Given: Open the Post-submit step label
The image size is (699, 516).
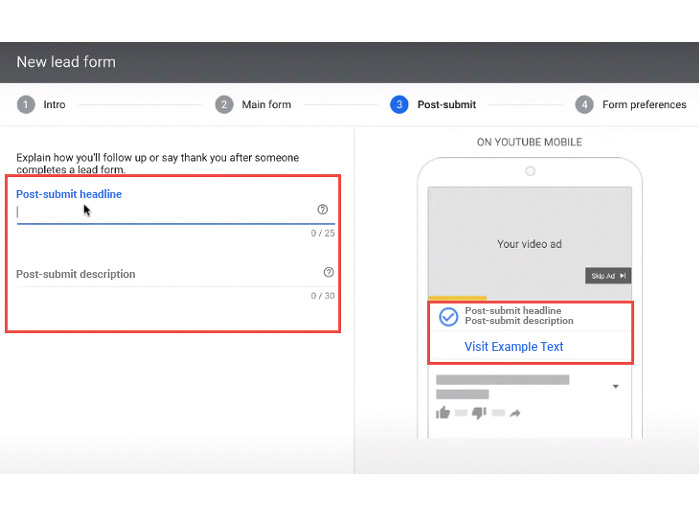Looking at the screenshot, I should tap(447, 104).
